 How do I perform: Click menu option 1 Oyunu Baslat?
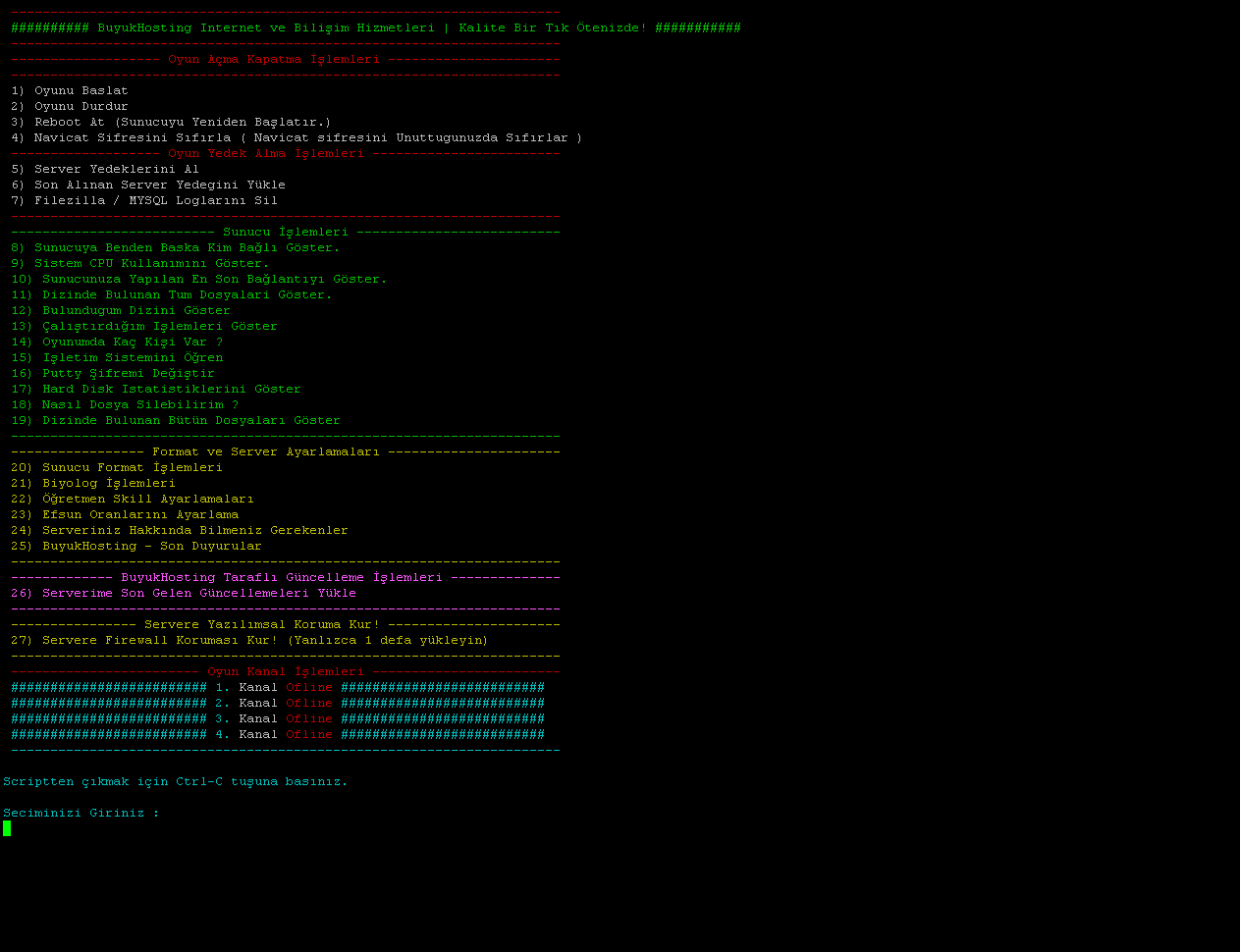pyautogui.click(x=70, y=90)
